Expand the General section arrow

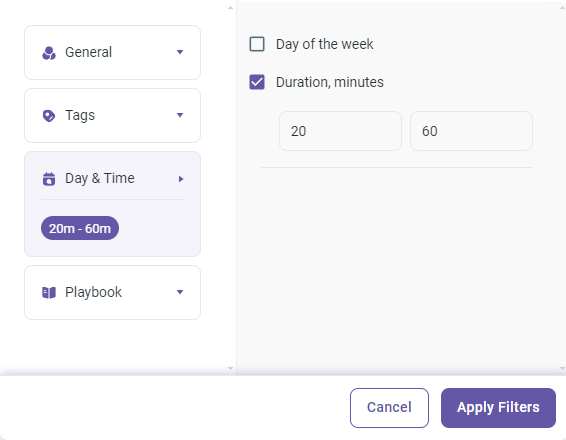(180, 52)
